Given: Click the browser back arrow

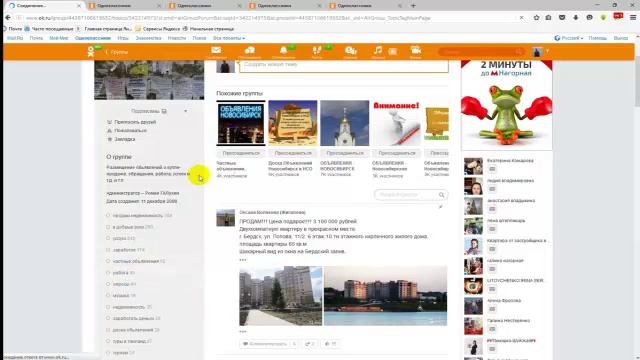Looking at the screenshot, I should click(8, 18).
